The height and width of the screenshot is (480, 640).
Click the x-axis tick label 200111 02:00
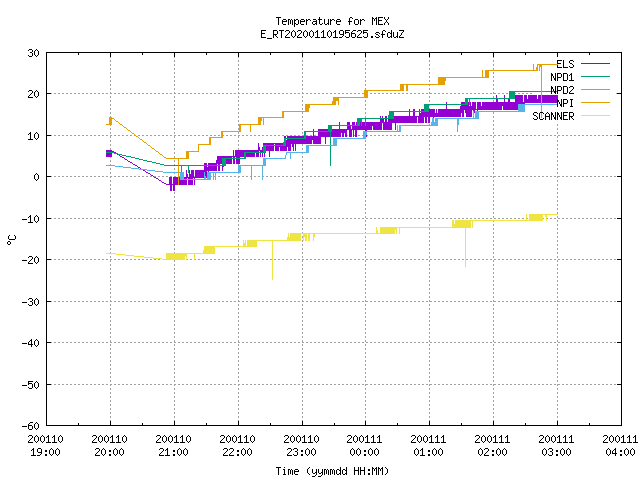(493, 446)
